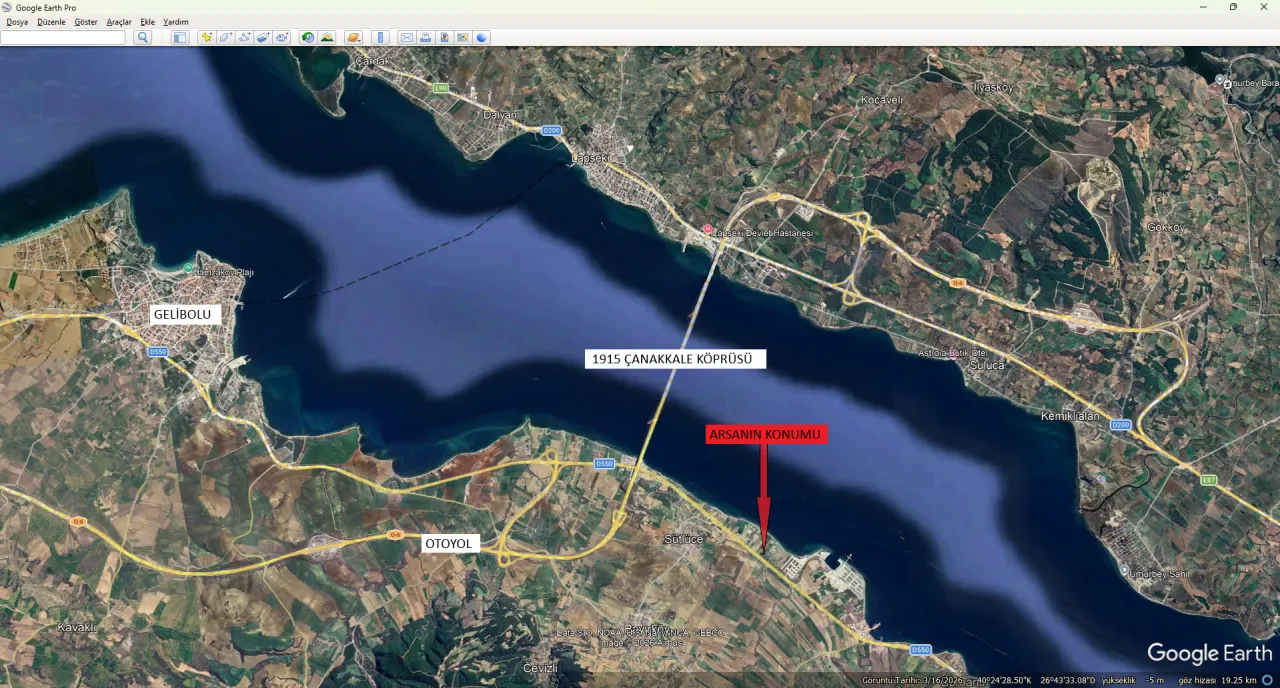
Task: Add an image overlay icon
Action: click(263, 37)
